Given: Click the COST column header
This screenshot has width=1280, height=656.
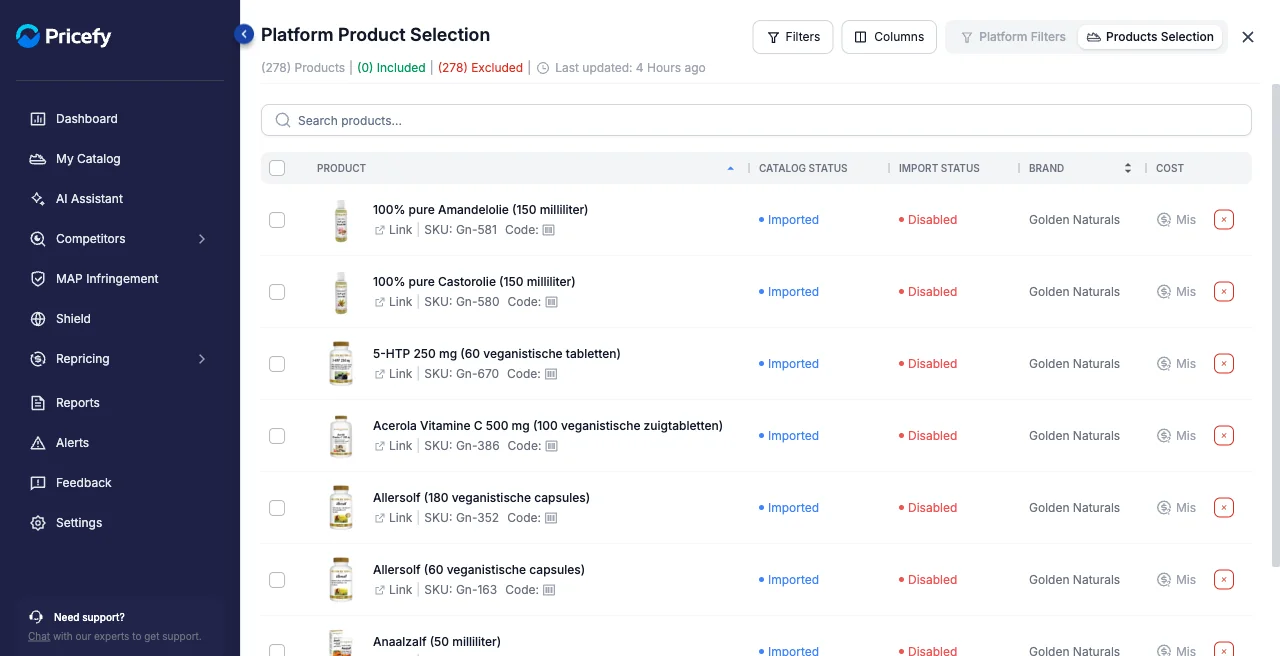Looking at the screenshot, I should [x=1170, y=168].
